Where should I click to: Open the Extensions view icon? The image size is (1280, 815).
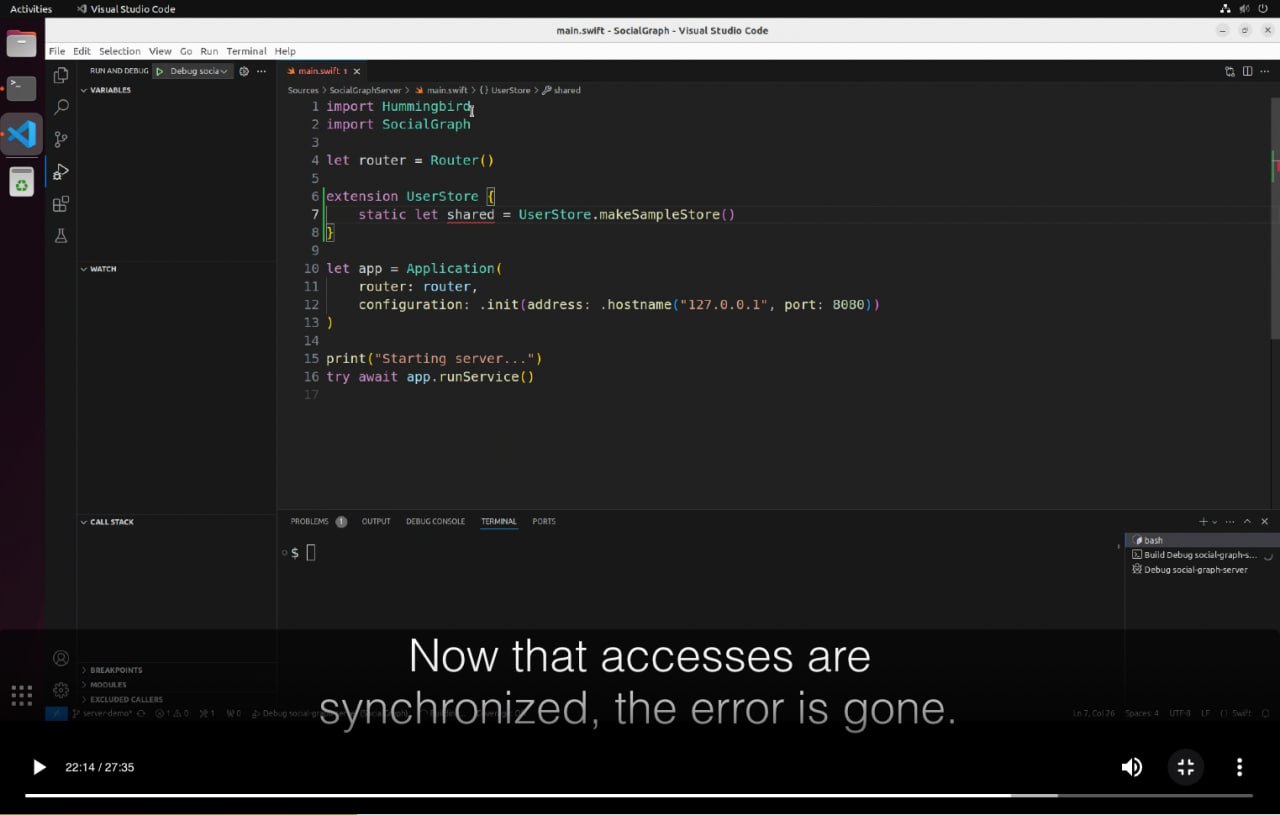61,204
